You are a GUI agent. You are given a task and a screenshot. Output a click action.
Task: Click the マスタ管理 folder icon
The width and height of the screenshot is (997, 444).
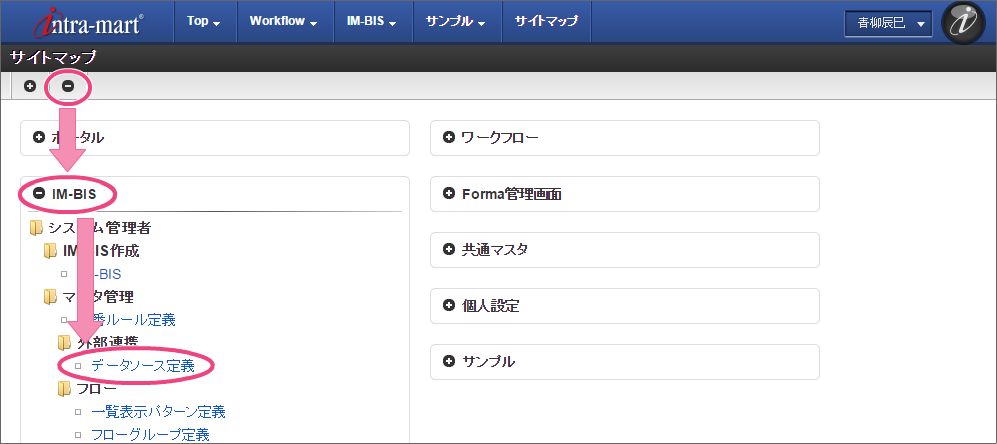(x=51, y=296)
